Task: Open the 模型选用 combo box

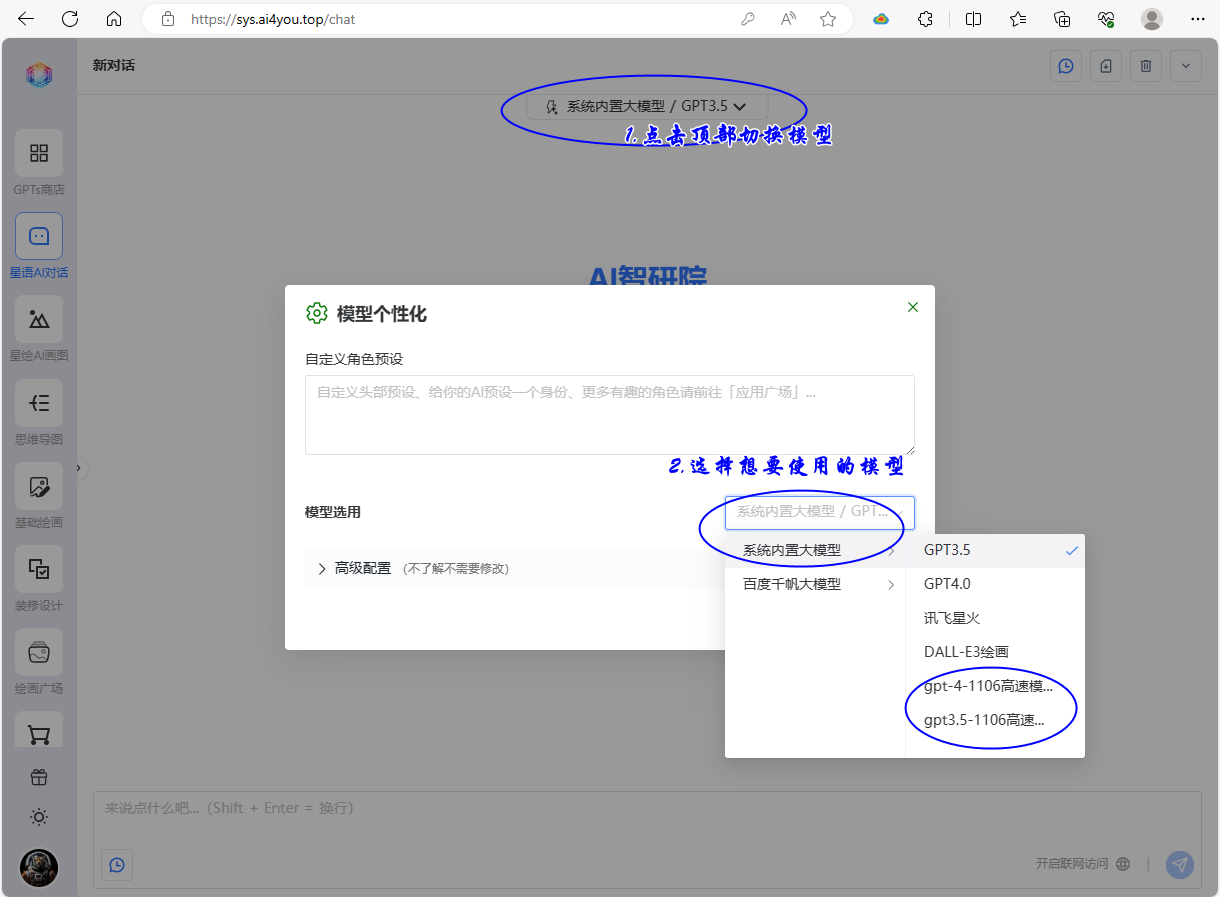Action: [820, 512]
